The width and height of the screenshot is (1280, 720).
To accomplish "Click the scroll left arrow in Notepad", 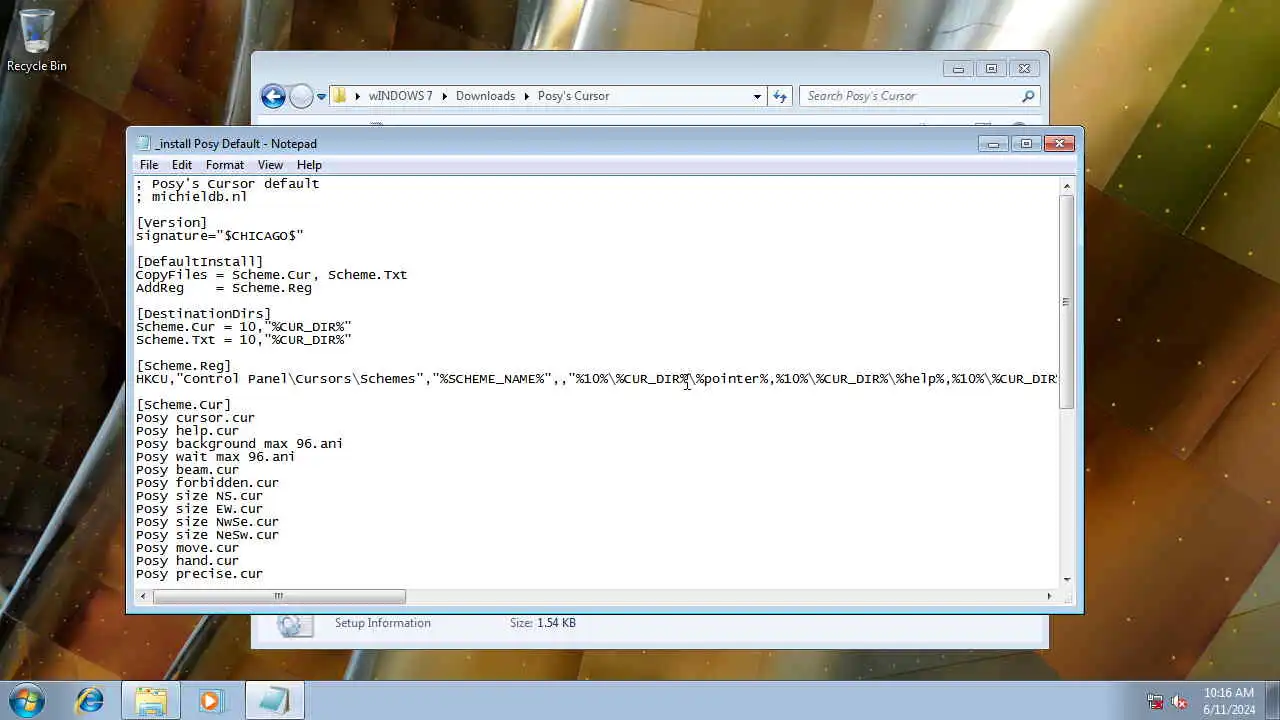I will point(143,596).
